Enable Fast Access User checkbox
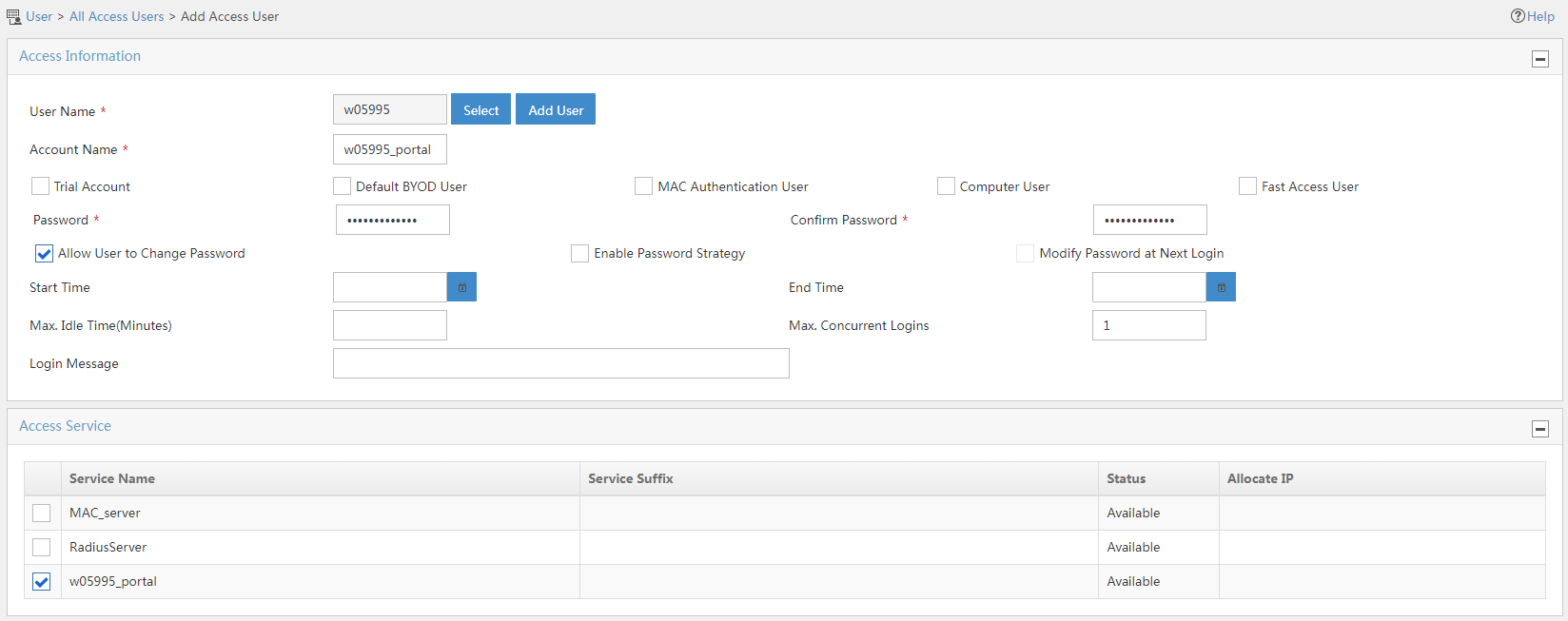This screenshot has height=621, width=1568. (1248, 186)
